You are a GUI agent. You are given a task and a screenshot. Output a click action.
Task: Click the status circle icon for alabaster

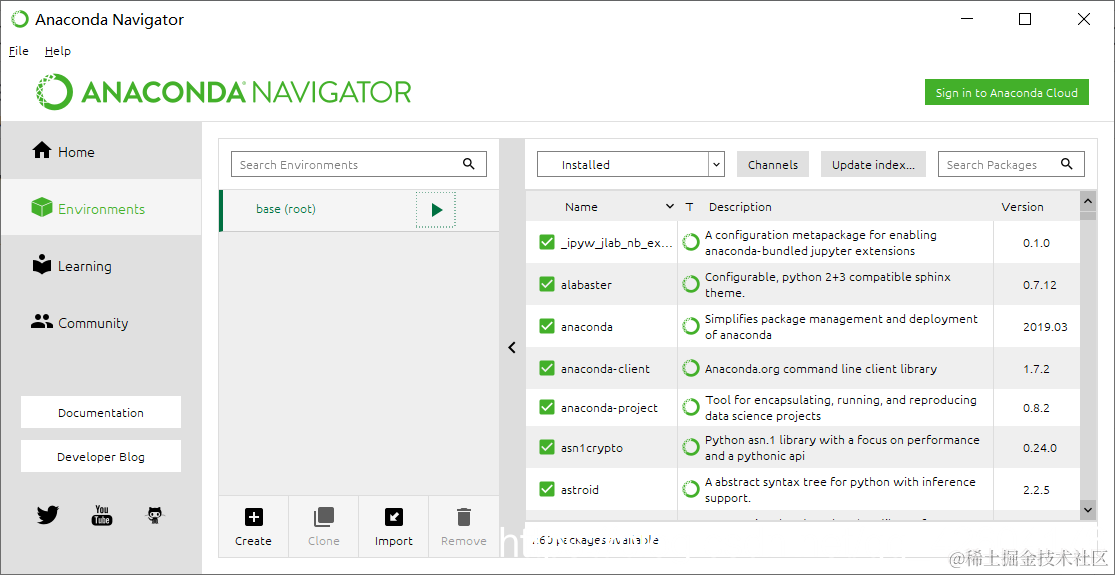(x=690, y=284)
